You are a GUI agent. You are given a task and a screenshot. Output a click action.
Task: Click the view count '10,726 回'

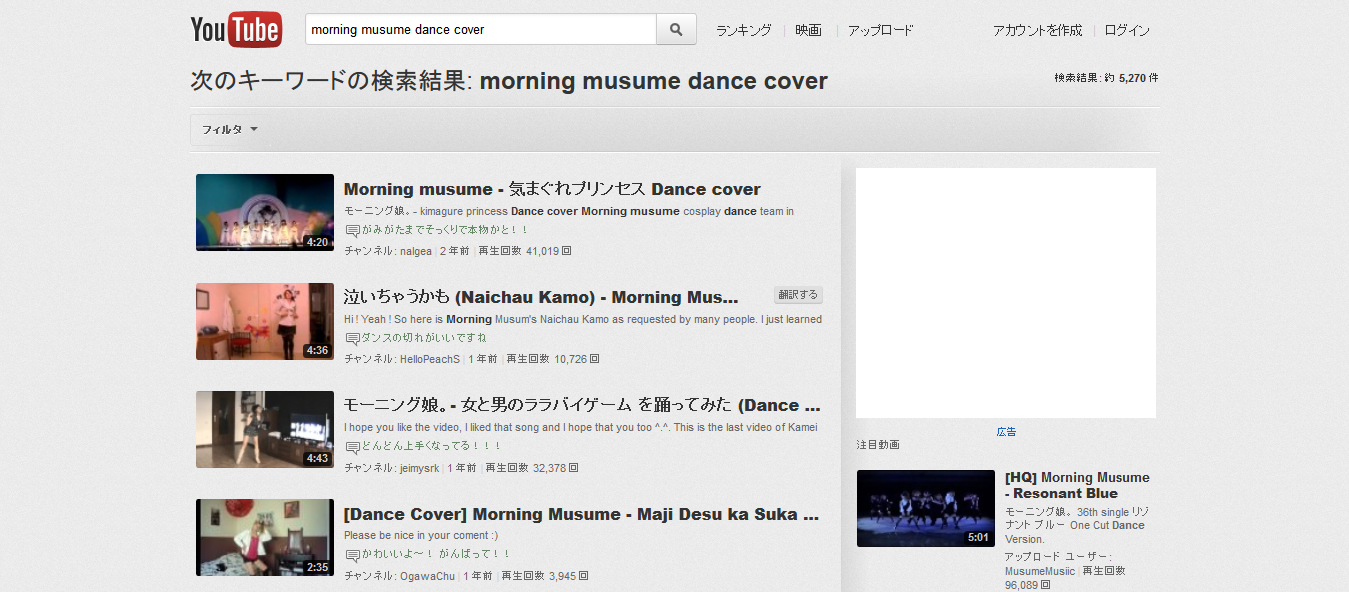point(577,359)
